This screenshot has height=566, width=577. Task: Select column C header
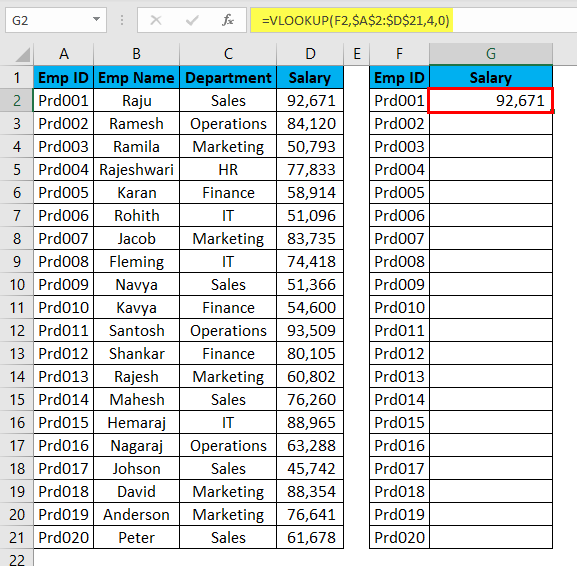coord(228,54)
